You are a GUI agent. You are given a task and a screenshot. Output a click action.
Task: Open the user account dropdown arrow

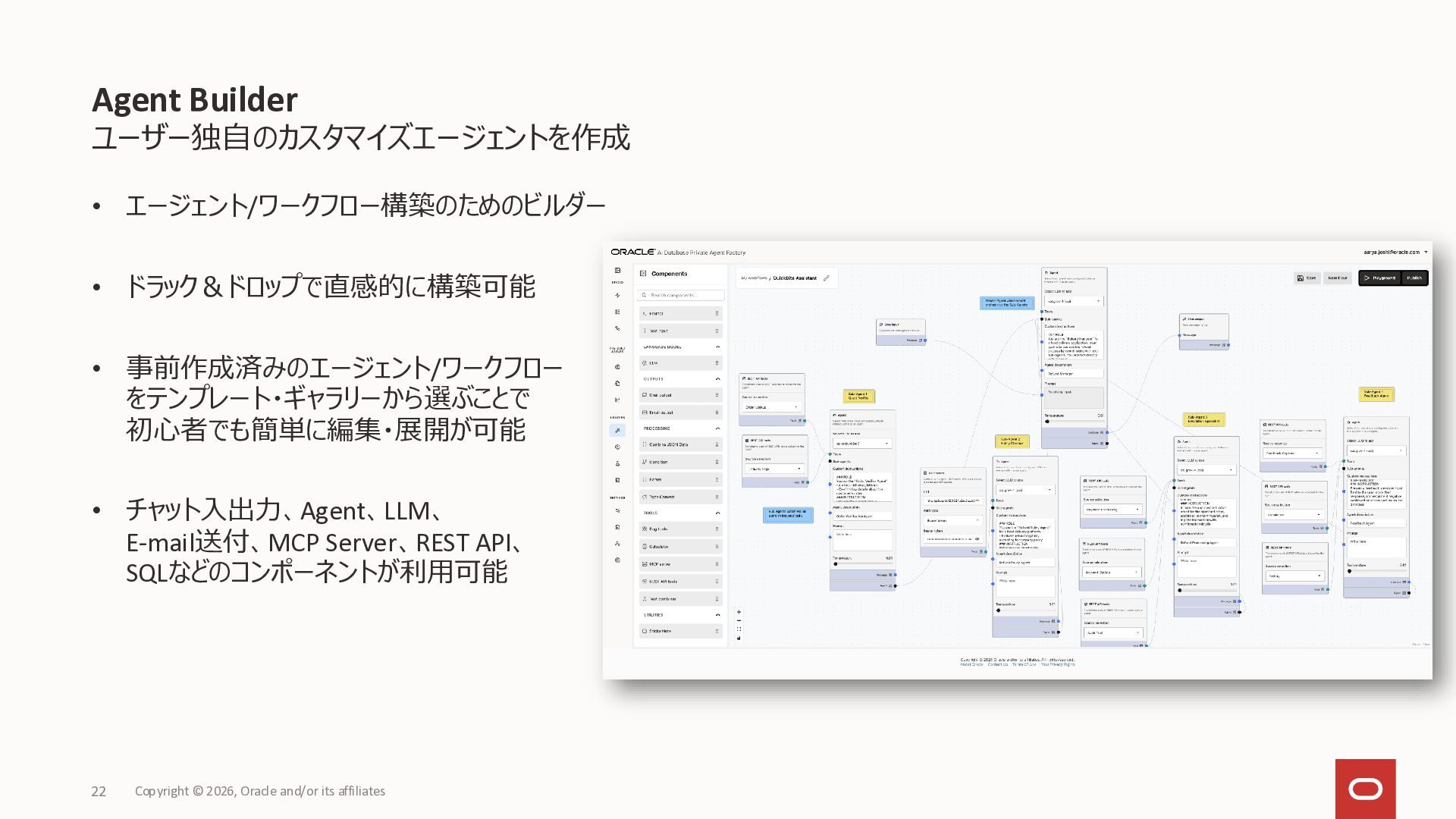(1426, 253)
